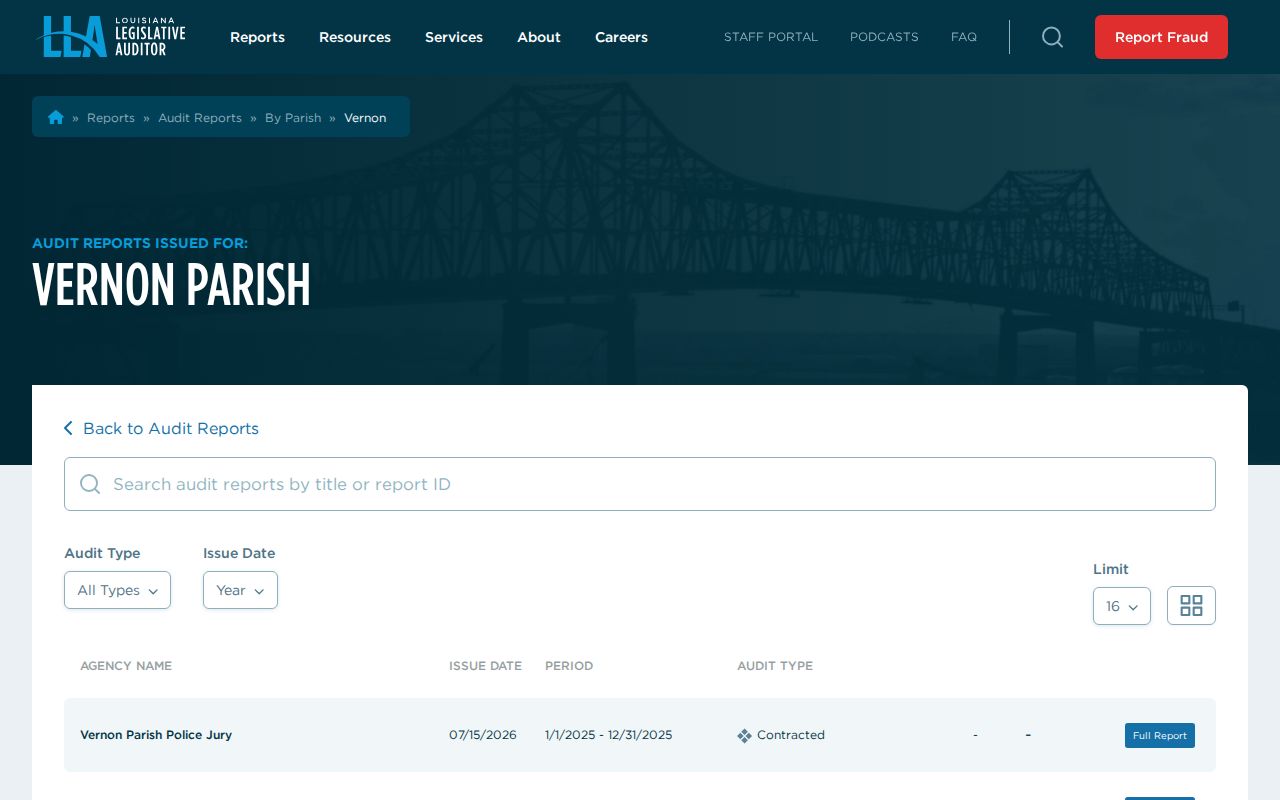Viewport: 1280px width, 800px height.
Task: Click the Vernon breadcrumb item
Action: 365,118
